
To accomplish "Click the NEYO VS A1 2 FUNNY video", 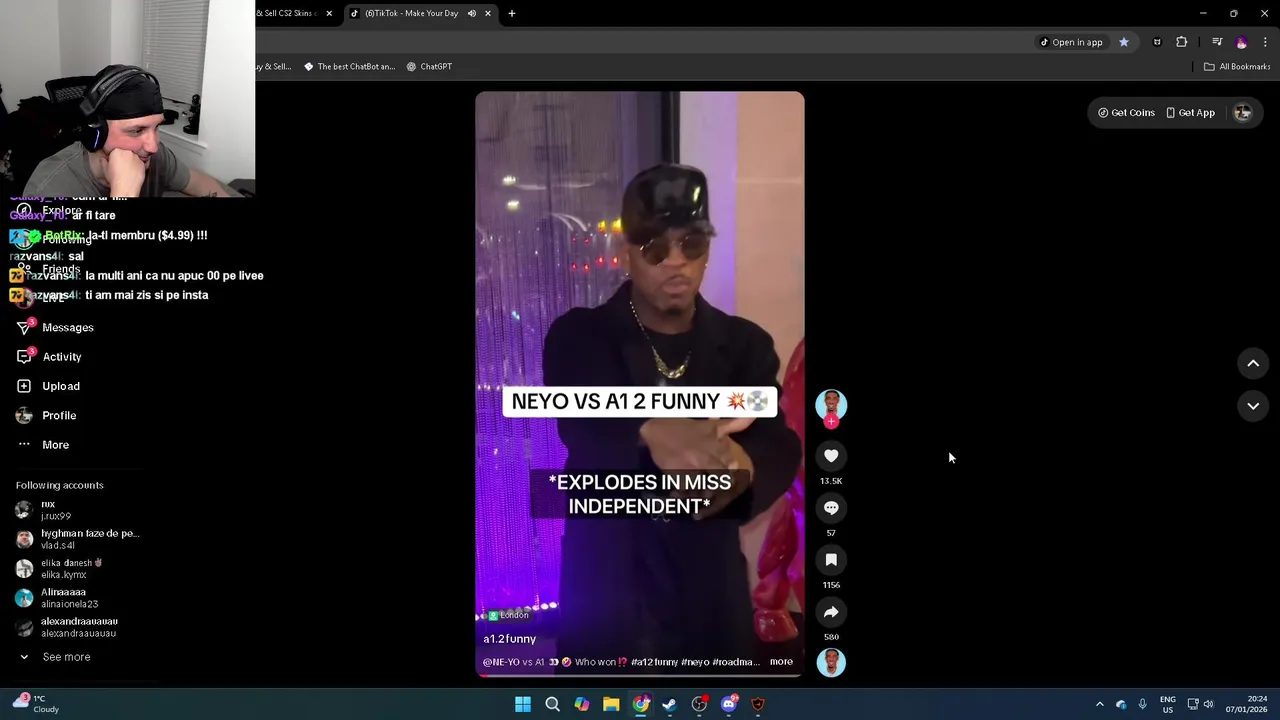I will 640,385.
